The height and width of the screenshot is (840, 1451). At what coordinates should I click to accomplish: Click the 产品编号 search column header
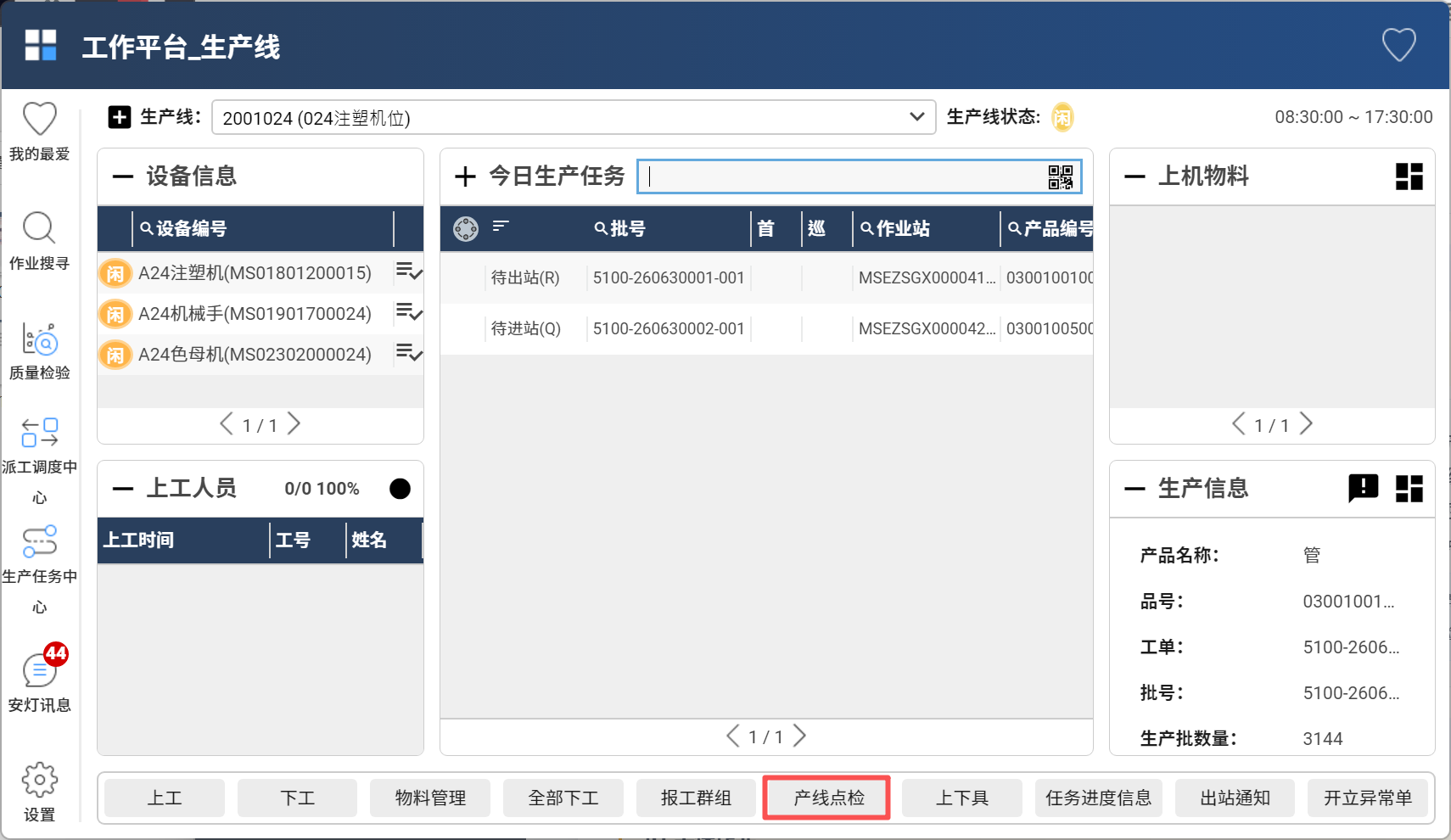tap(1049, 228)
